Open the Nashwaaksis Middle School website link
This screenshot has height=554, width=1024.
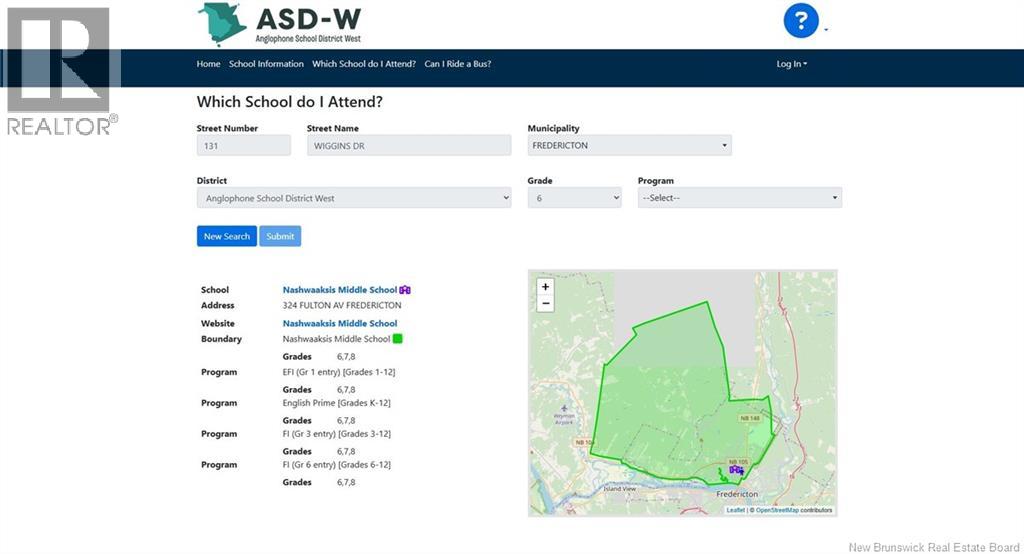pos(340,324)
